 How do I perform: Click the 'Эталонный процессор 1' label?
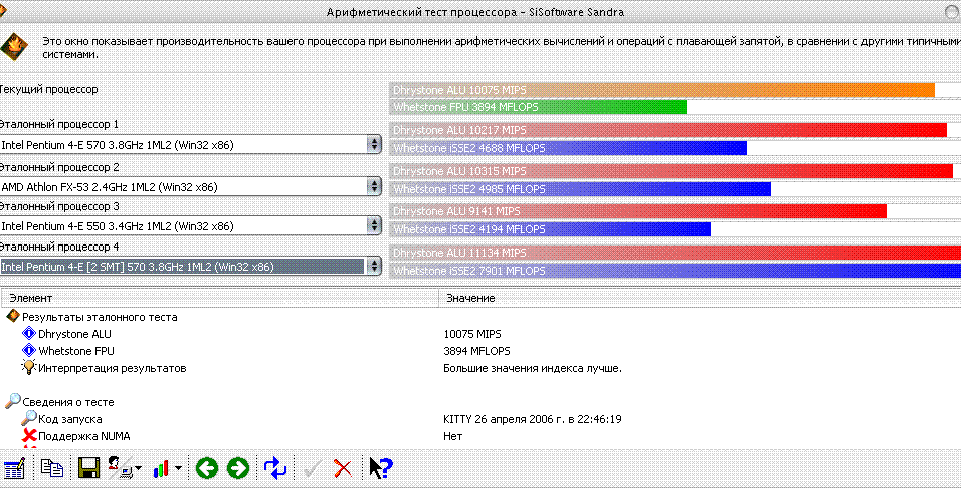coord(59,124)
